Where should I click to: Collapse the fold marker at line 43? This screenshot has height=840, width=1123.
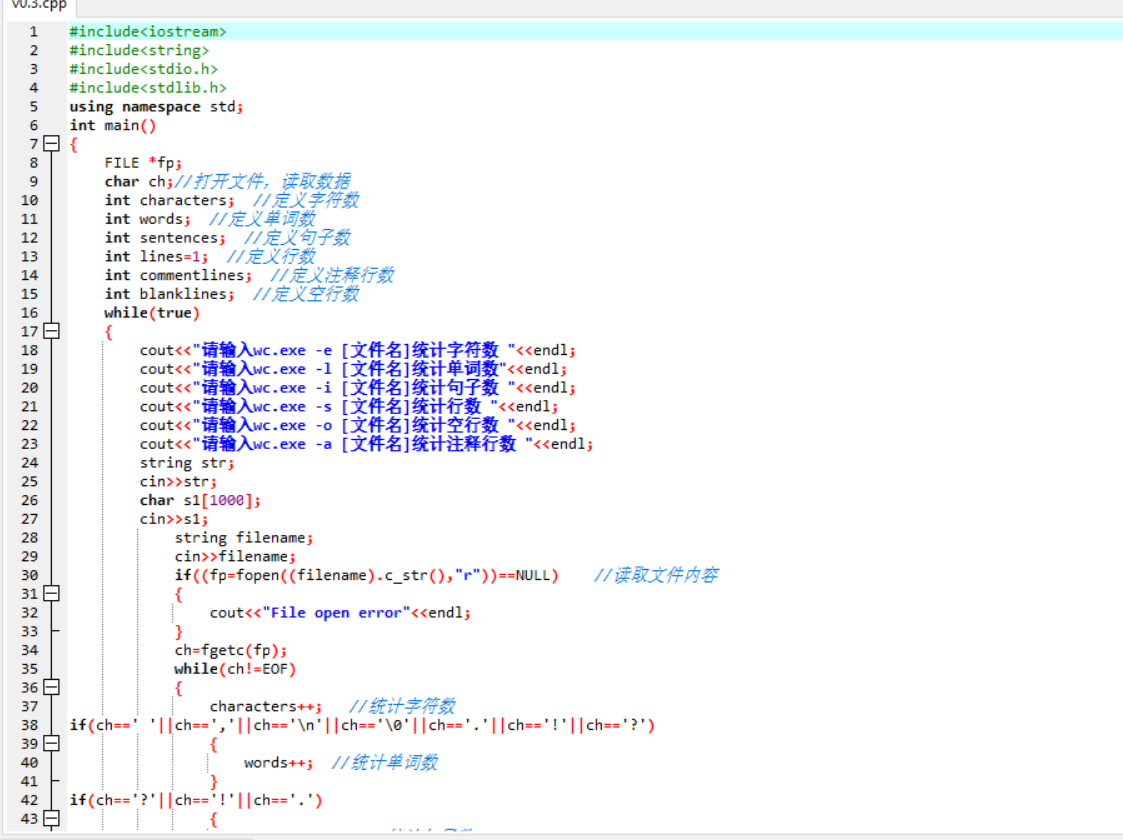[51, 819]
